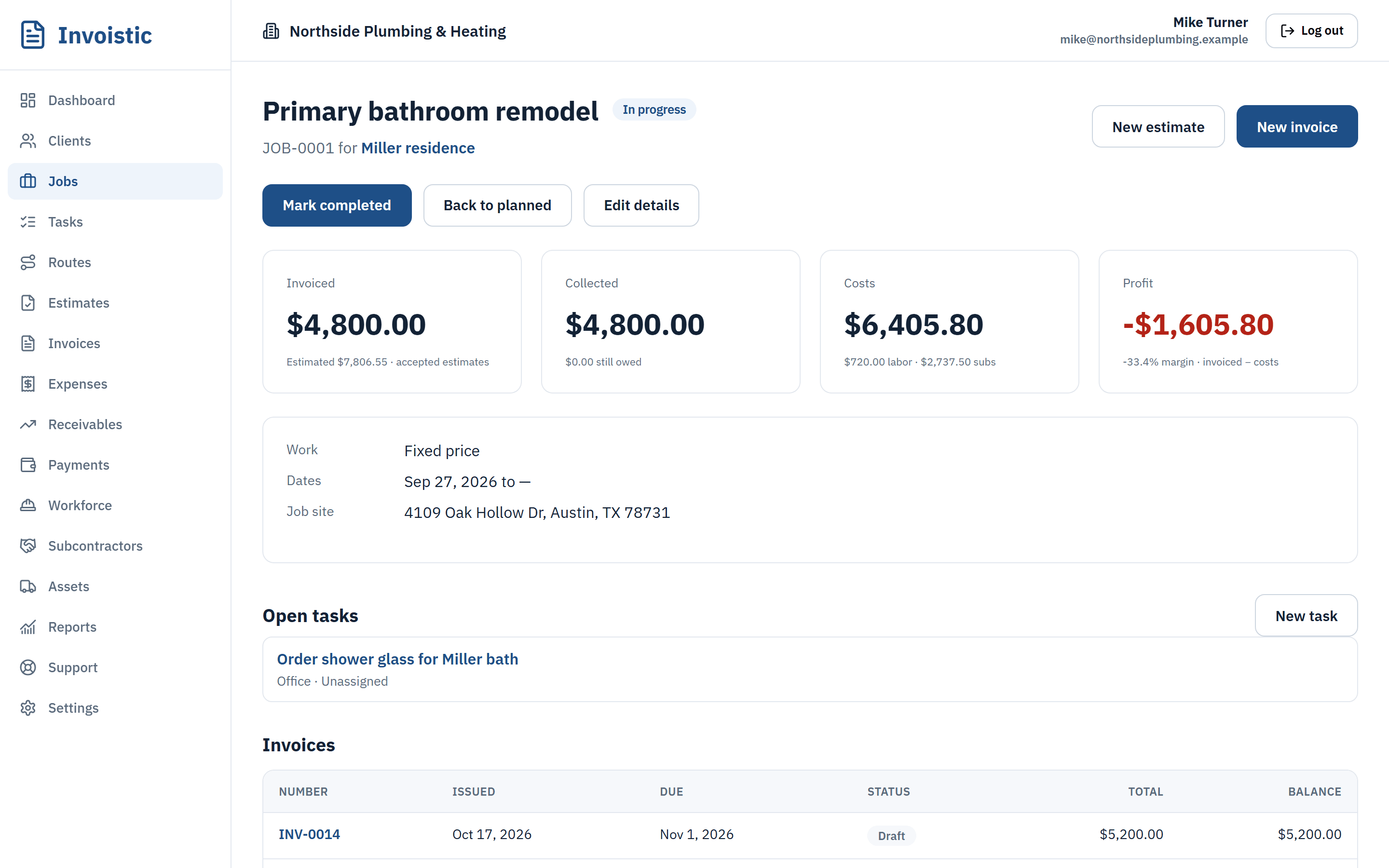Open invoice INV-0014 link
Image resolution: width=1389 pixels, height=868 pixels.
coord(309,834)
